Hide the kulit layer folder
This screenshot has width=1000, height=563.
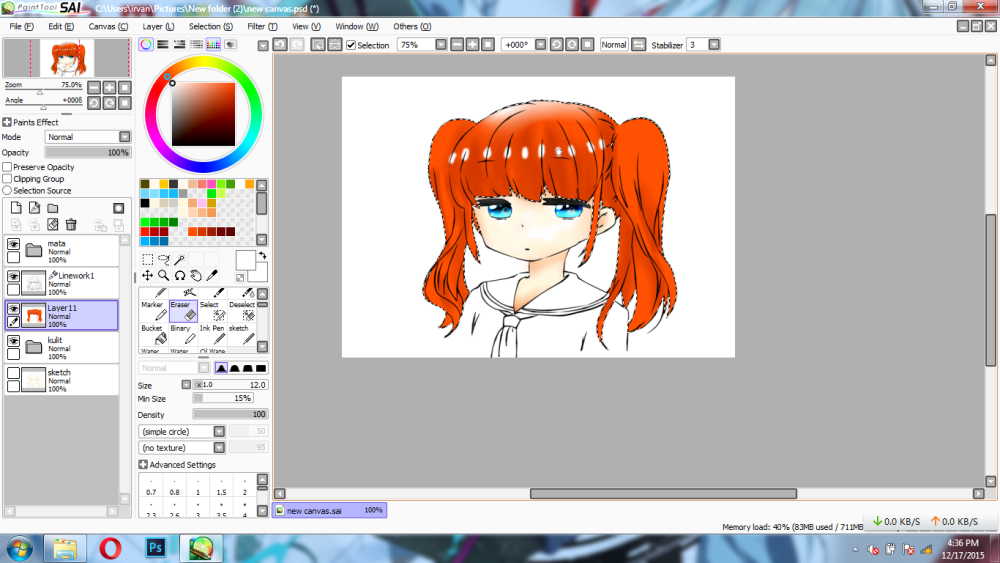point(13,341)
